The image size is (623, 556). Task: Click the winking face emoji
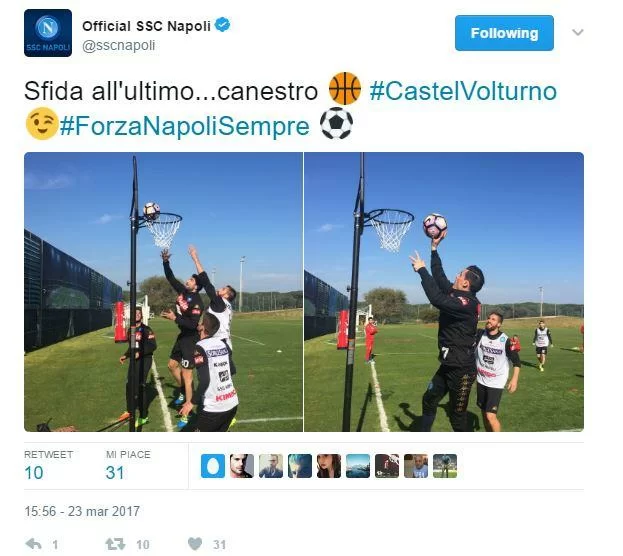click(42, 124)
